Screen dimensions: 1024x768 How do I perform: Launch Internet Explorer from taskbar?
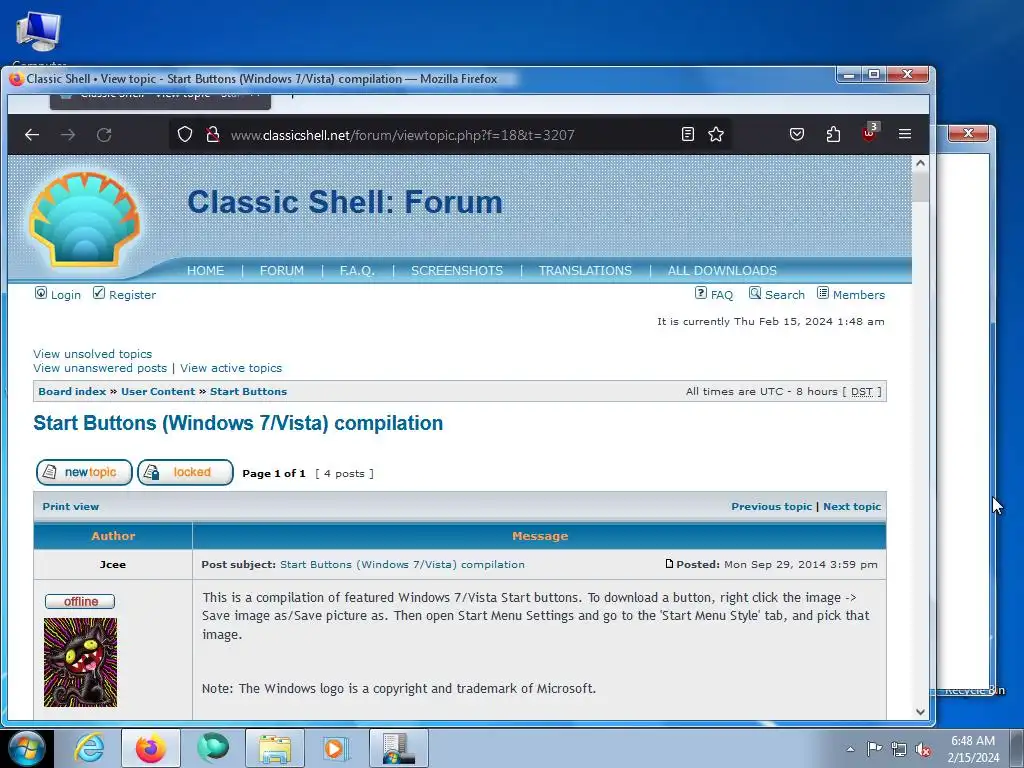(x=88, y=748)
